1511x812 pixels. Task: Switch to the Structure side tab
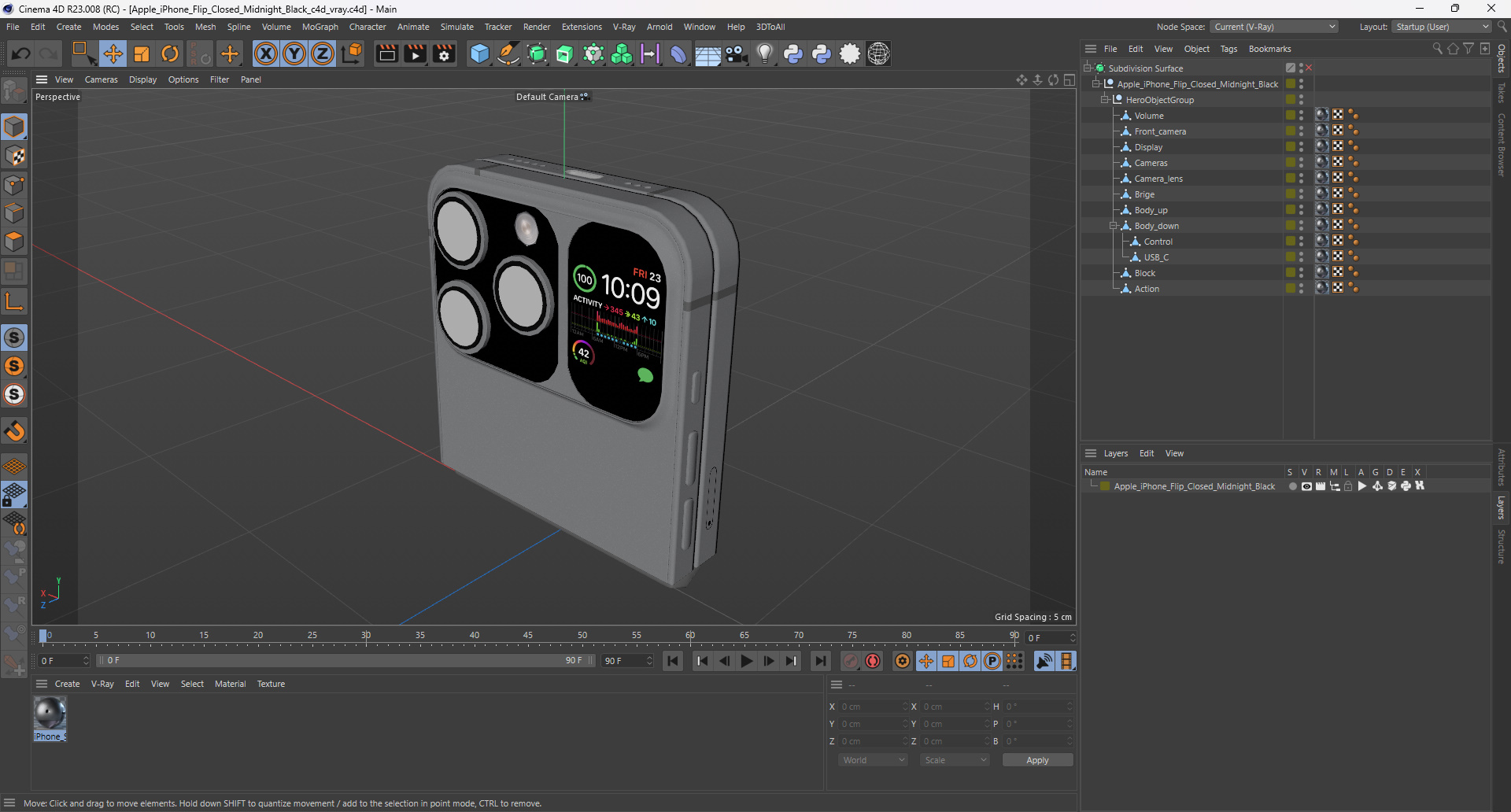1502,546
